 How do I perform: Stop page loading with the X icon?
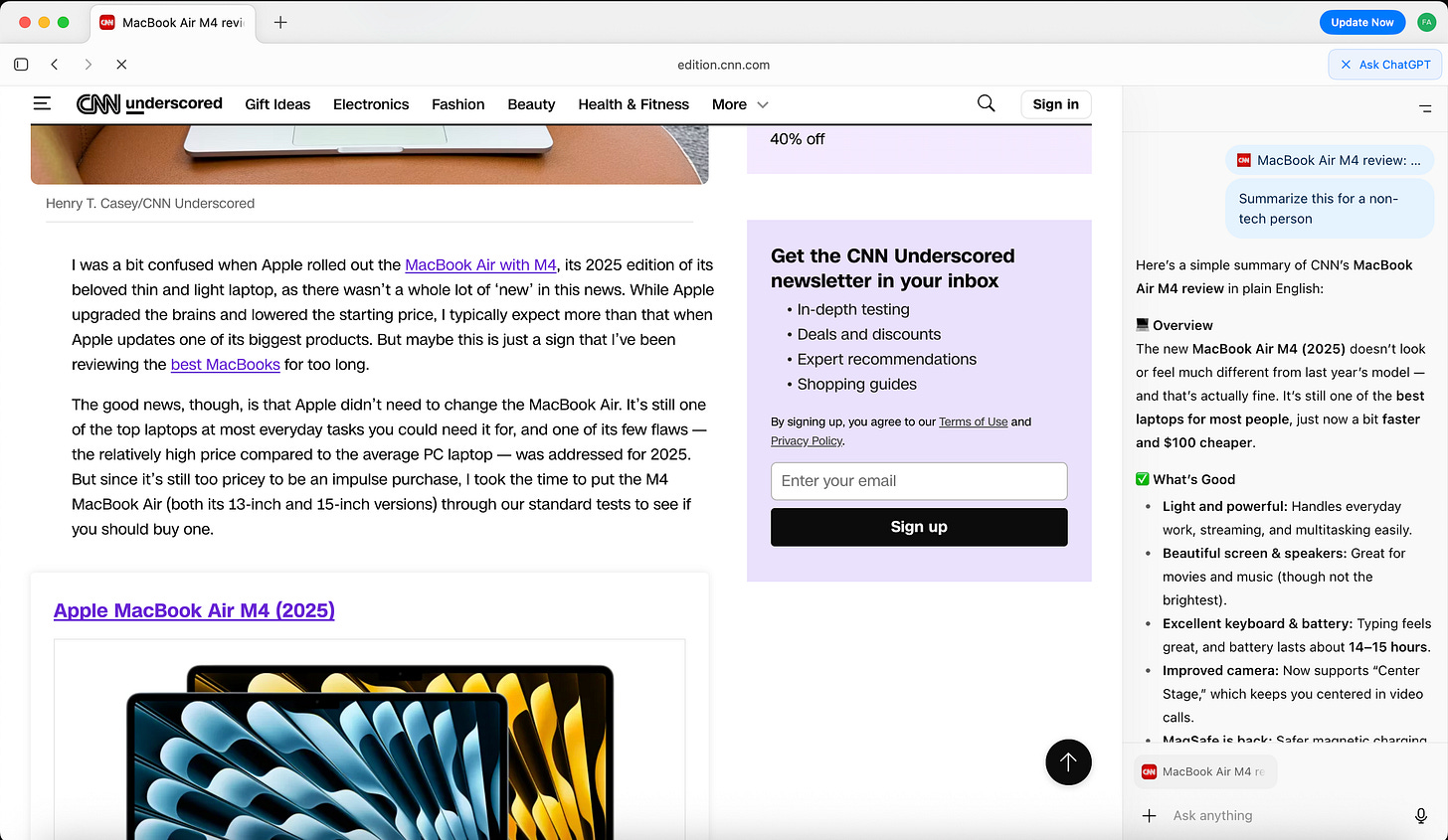pos(121,65)
